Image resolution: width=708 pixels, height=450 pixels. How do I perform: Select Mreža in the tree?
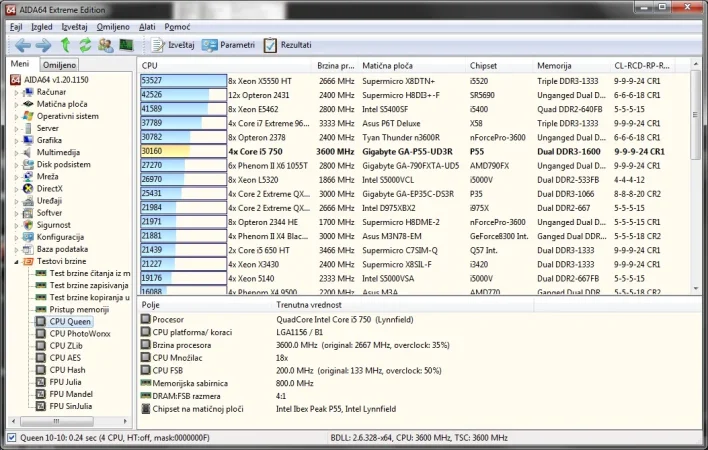tap(47, 176)
